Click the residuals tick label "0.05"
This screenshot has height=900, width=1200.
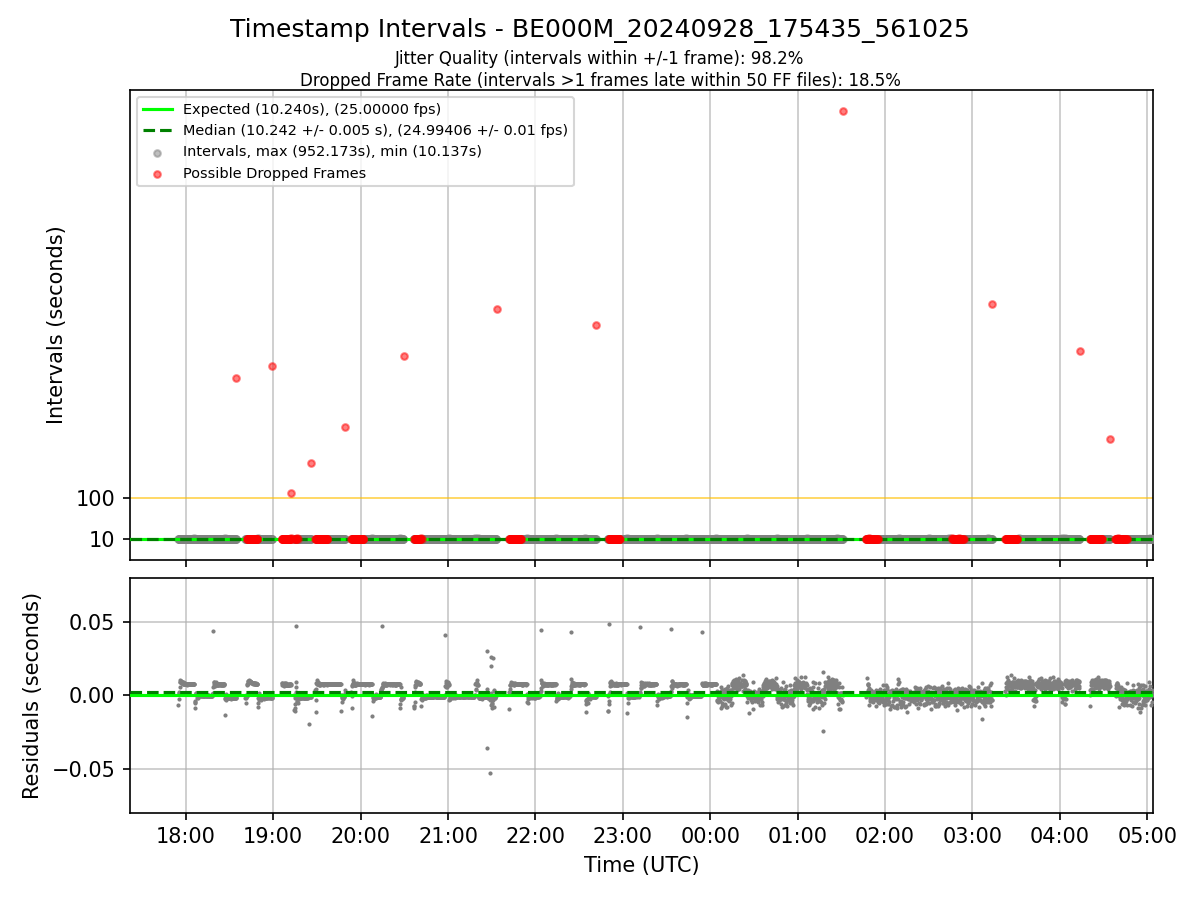[94, 622]
